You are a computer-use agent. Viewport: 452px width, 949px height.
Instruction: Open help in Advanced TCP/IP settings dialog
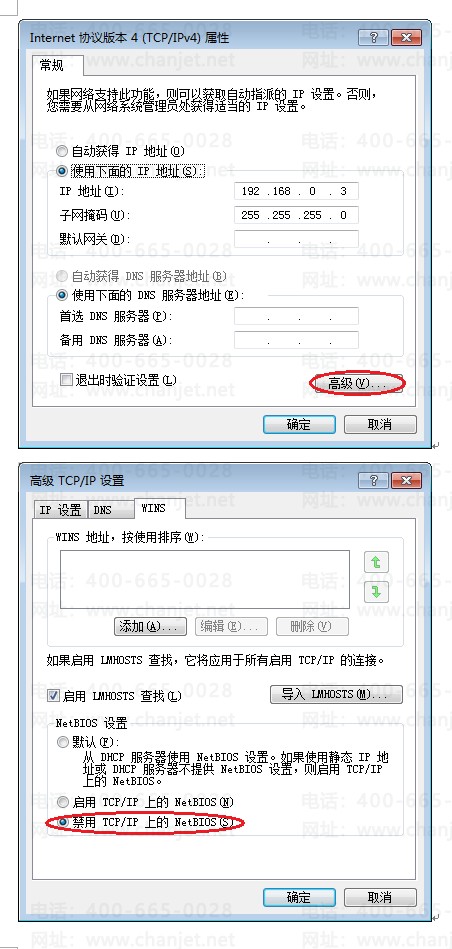373,481
